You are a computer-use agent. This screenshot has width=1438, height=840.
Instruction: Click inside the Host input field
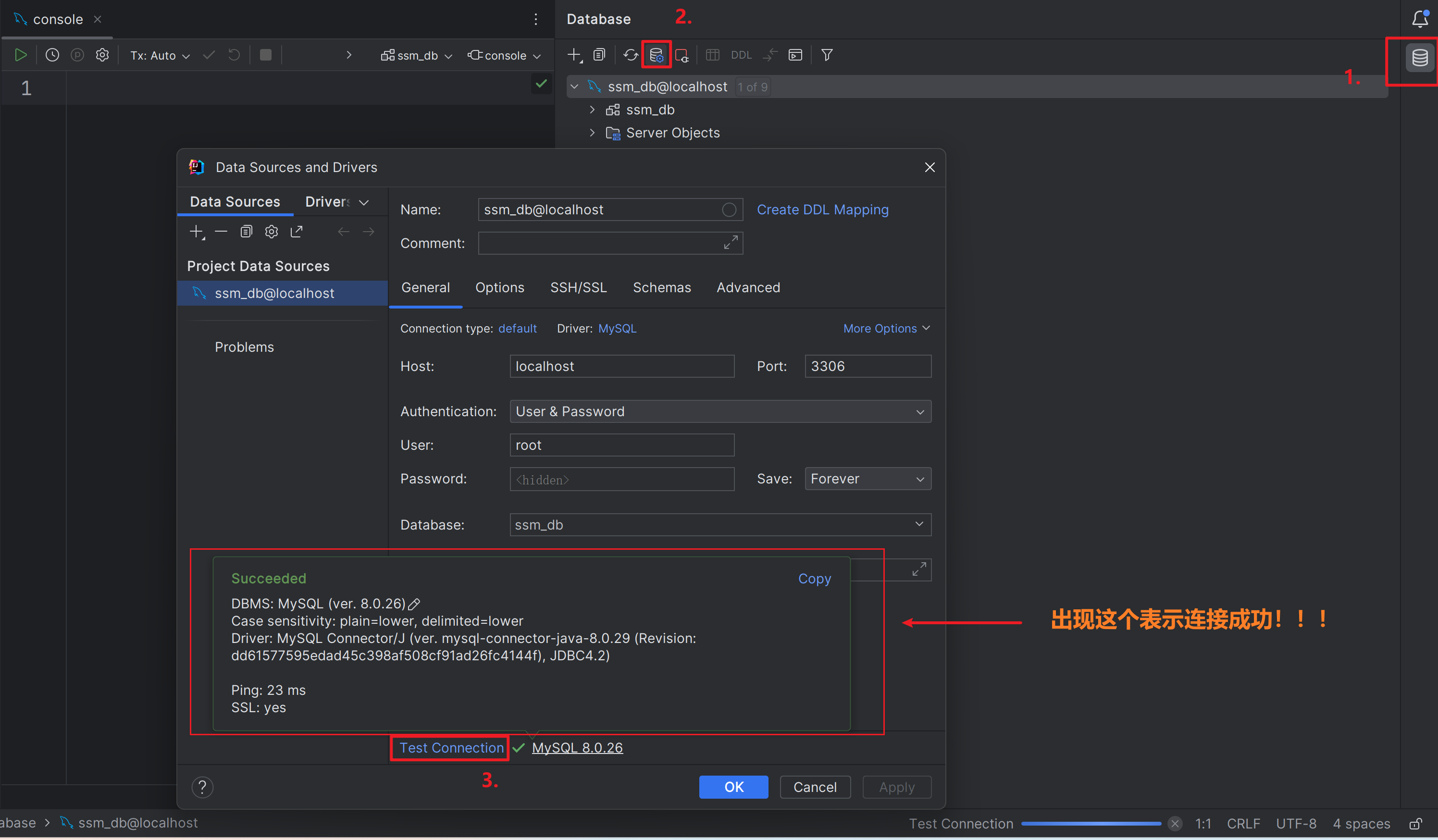point(621,366)
